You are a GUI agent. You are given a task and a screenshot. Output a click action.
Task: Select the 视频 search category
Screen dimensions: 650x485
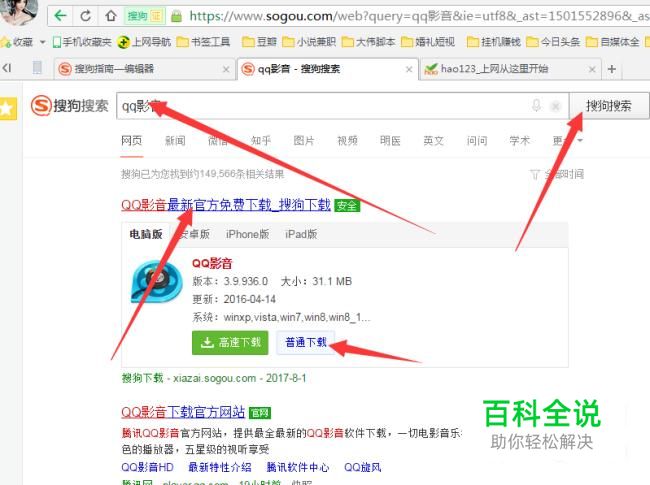(x=347, y=141)
